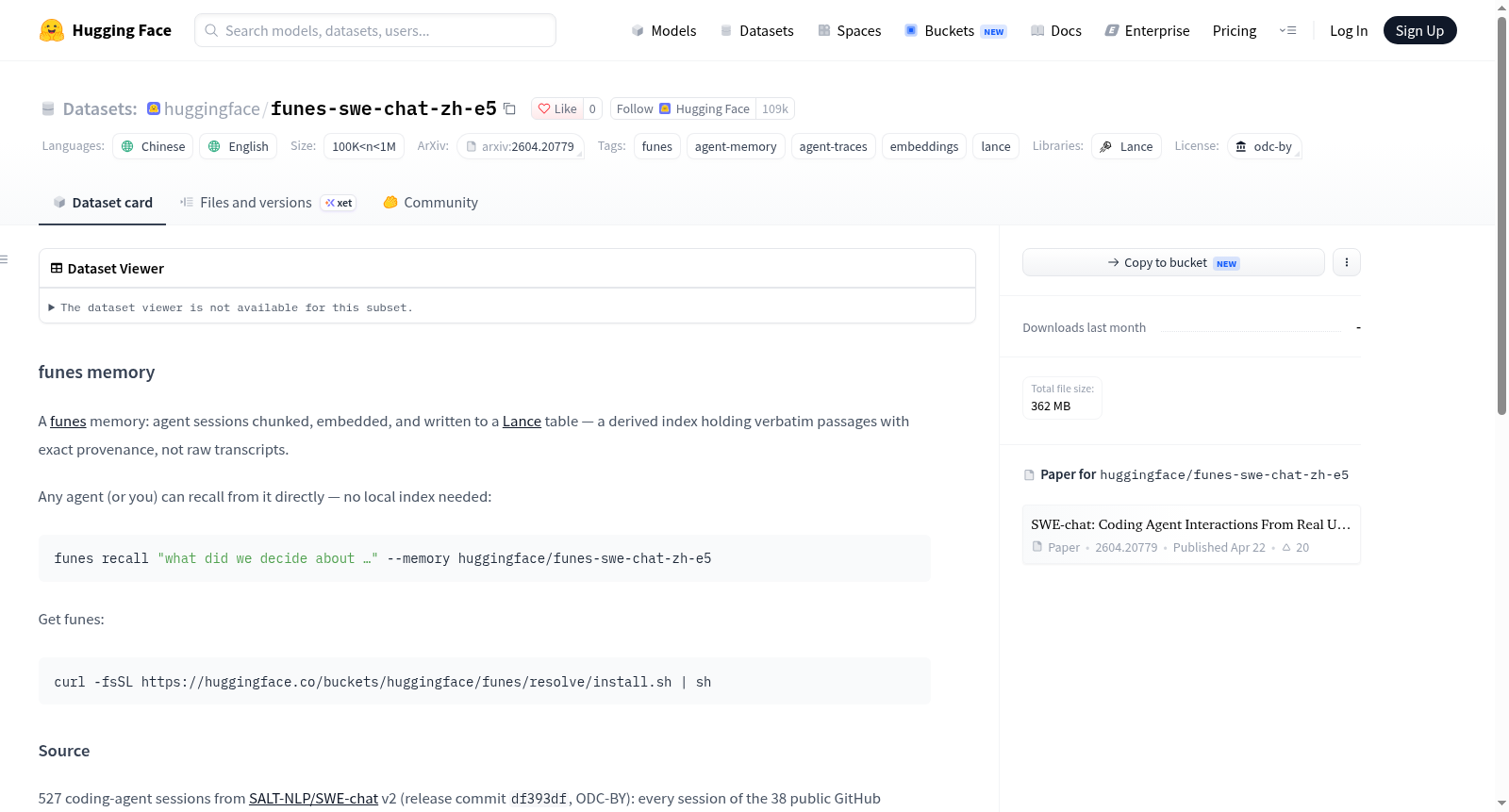Open the more options kebab menu

pyautogui.click(x=1347, y=262)
